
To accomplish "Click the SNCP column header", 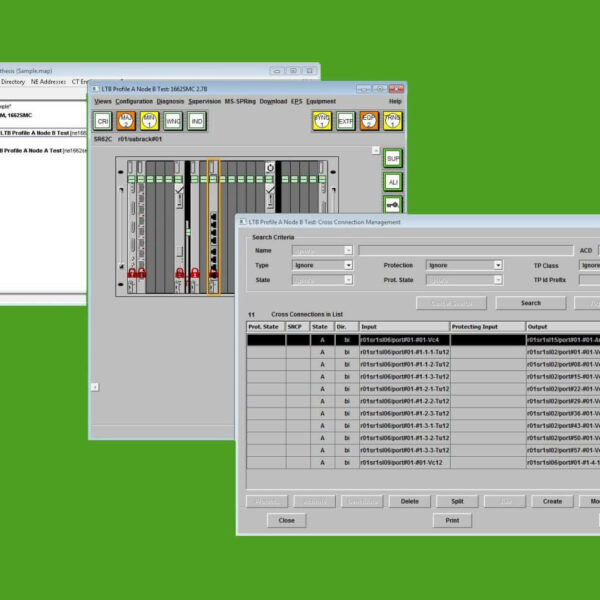I will point(297,327).
